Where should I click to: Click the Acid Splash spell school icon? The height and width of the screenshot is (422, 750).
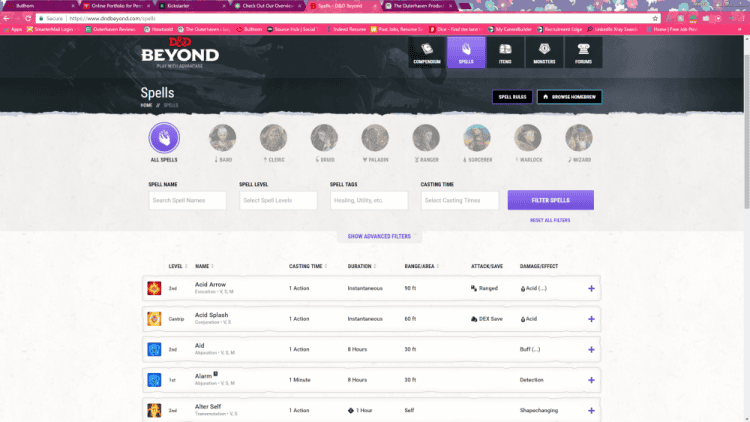pos(154,319)
